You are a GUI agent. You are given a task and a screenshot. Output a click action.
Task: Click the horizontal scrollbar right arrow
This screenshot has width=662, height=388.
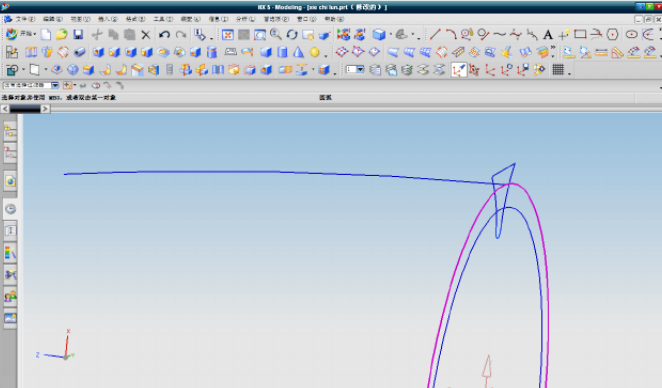(x=45, y=109)
